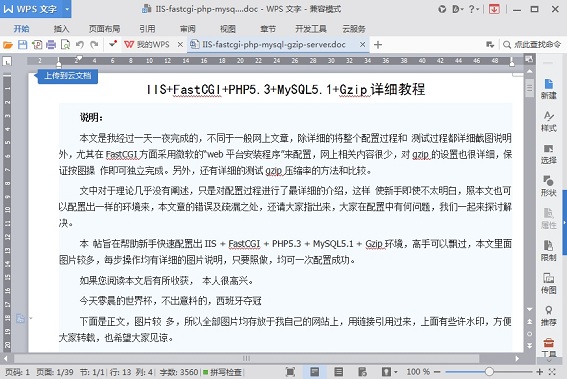Select web layout view in the status bar

pyautogui.click(x=362, y=372)
